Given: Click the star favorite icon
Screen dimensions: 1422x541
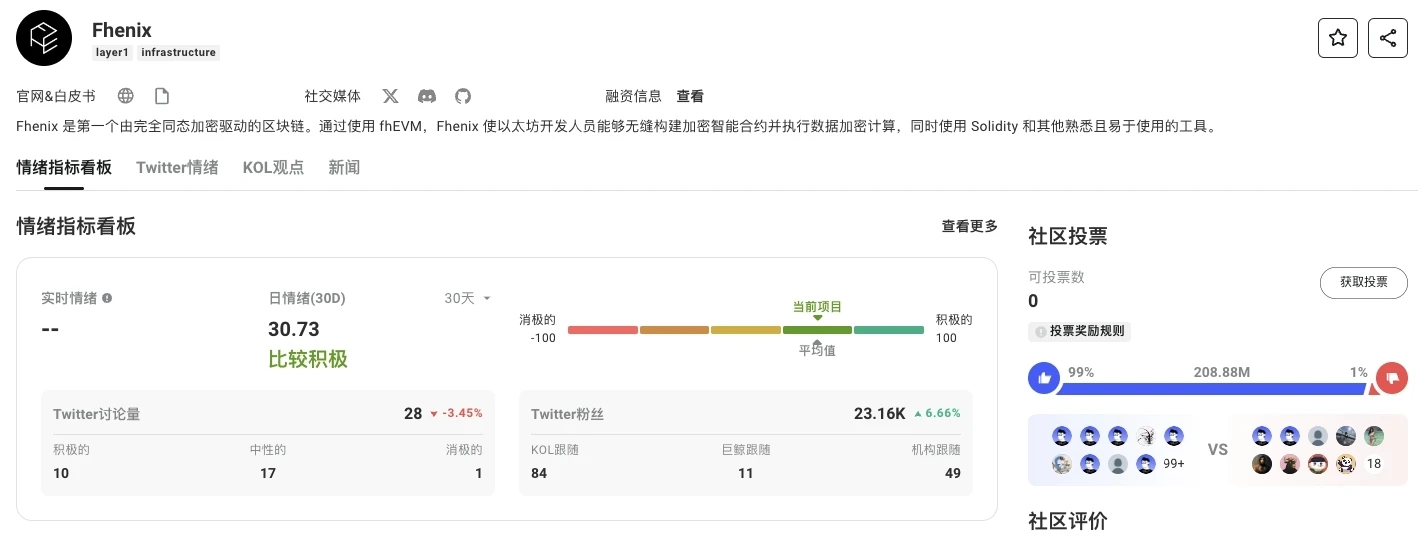Looking at the screenshot, I should pos(1337,38).
